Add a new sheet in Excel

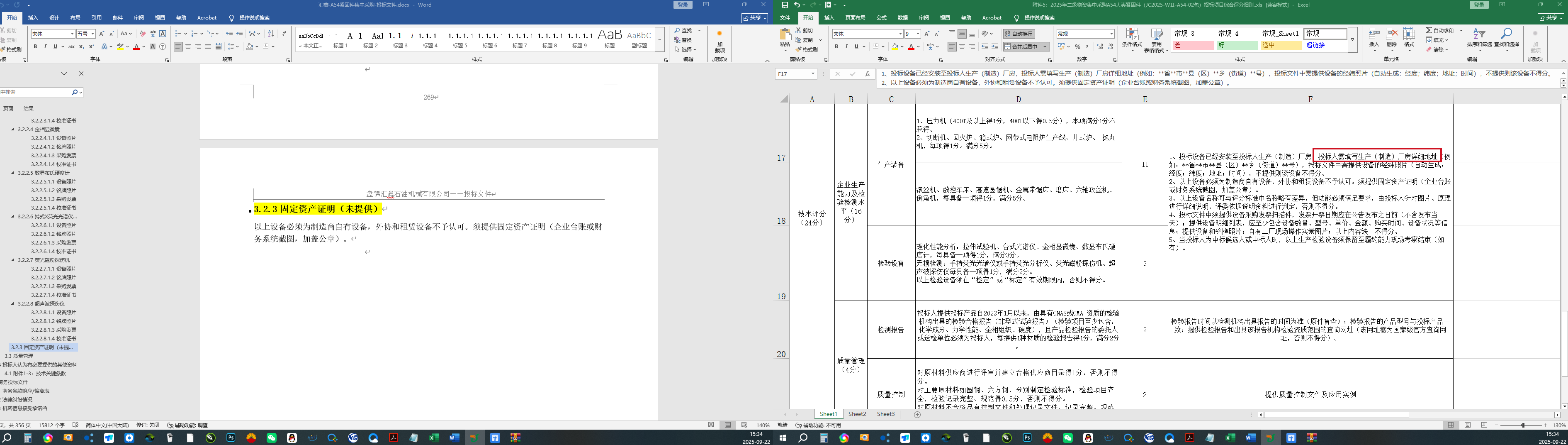[x=917, y=415]
